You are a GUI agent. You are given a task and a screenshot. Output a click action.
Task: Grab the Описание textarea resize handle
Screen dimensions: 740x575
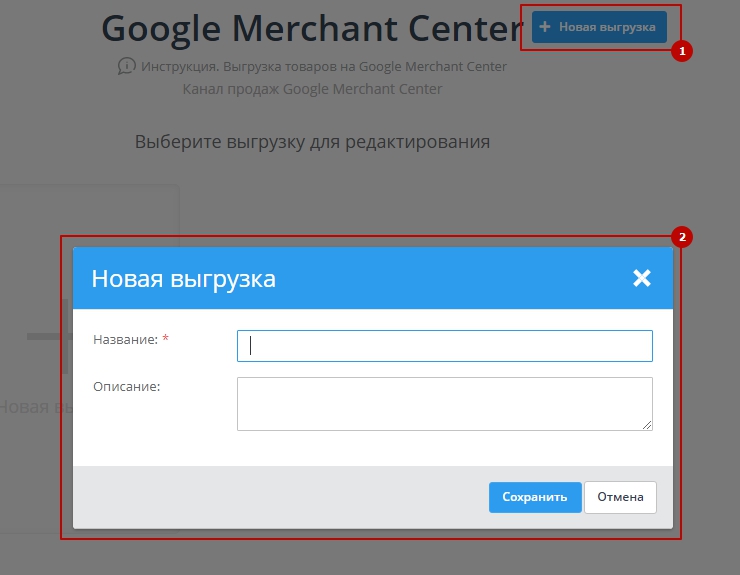coord(647,425)
